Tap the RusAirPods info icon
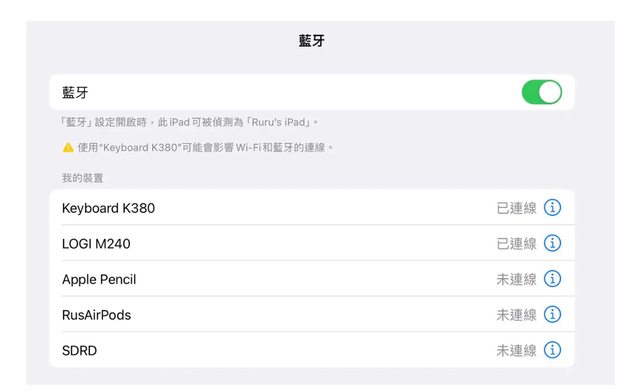The height and width of the screenshot is (392, 641). coord(552,314)
